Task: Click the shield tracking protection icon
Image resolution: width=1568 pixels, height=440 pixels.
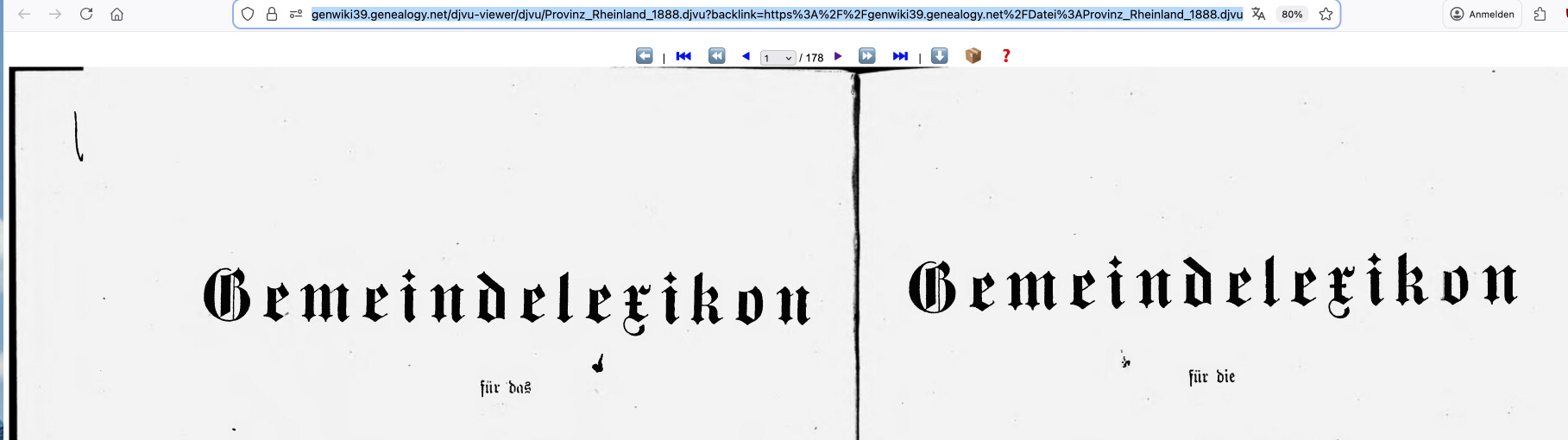Action: pyautogui.click(x=248, y=14)
